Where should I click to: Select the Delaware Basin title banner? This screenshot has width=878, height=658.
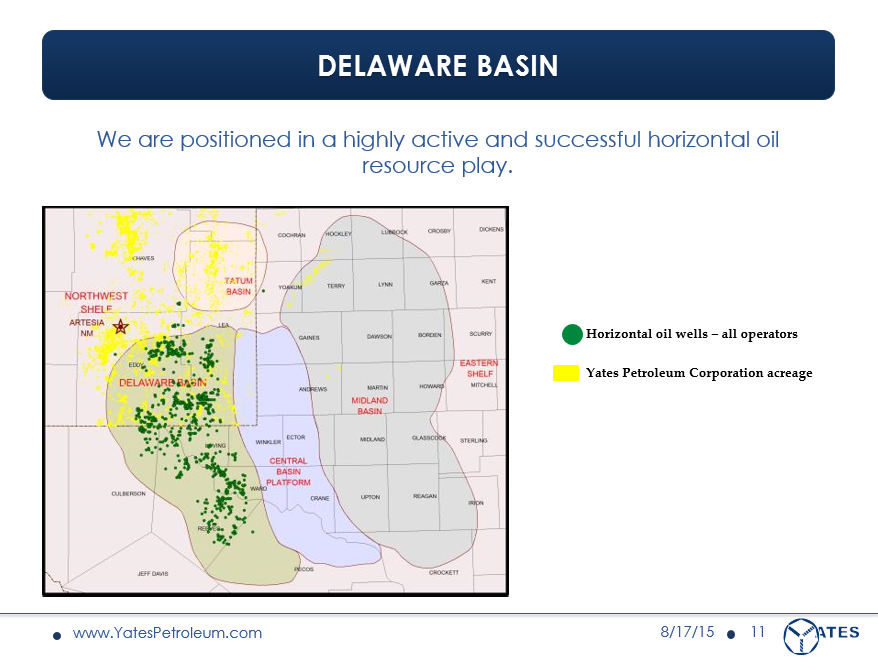click(438, 65)
